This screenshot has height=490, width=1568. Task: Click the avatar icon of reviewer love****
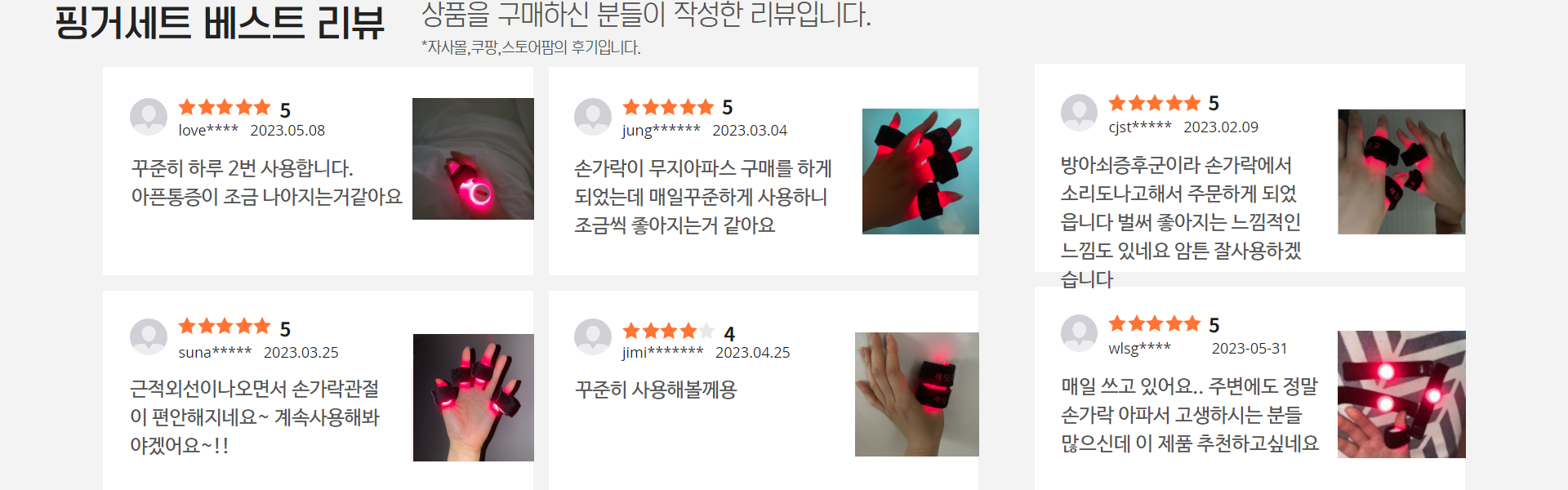tap(149, 117)
